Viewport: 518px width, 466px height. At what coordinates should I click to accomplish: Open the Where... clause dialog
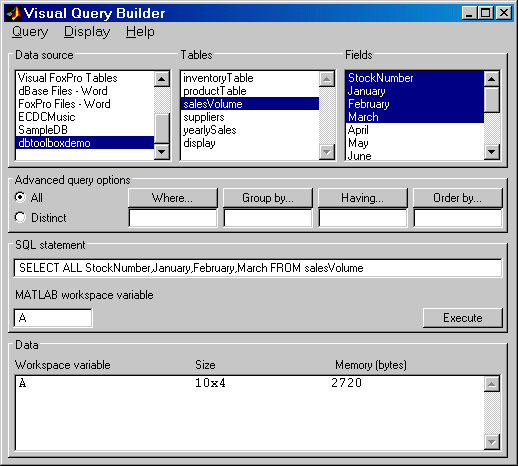click(x=173, y=198)
